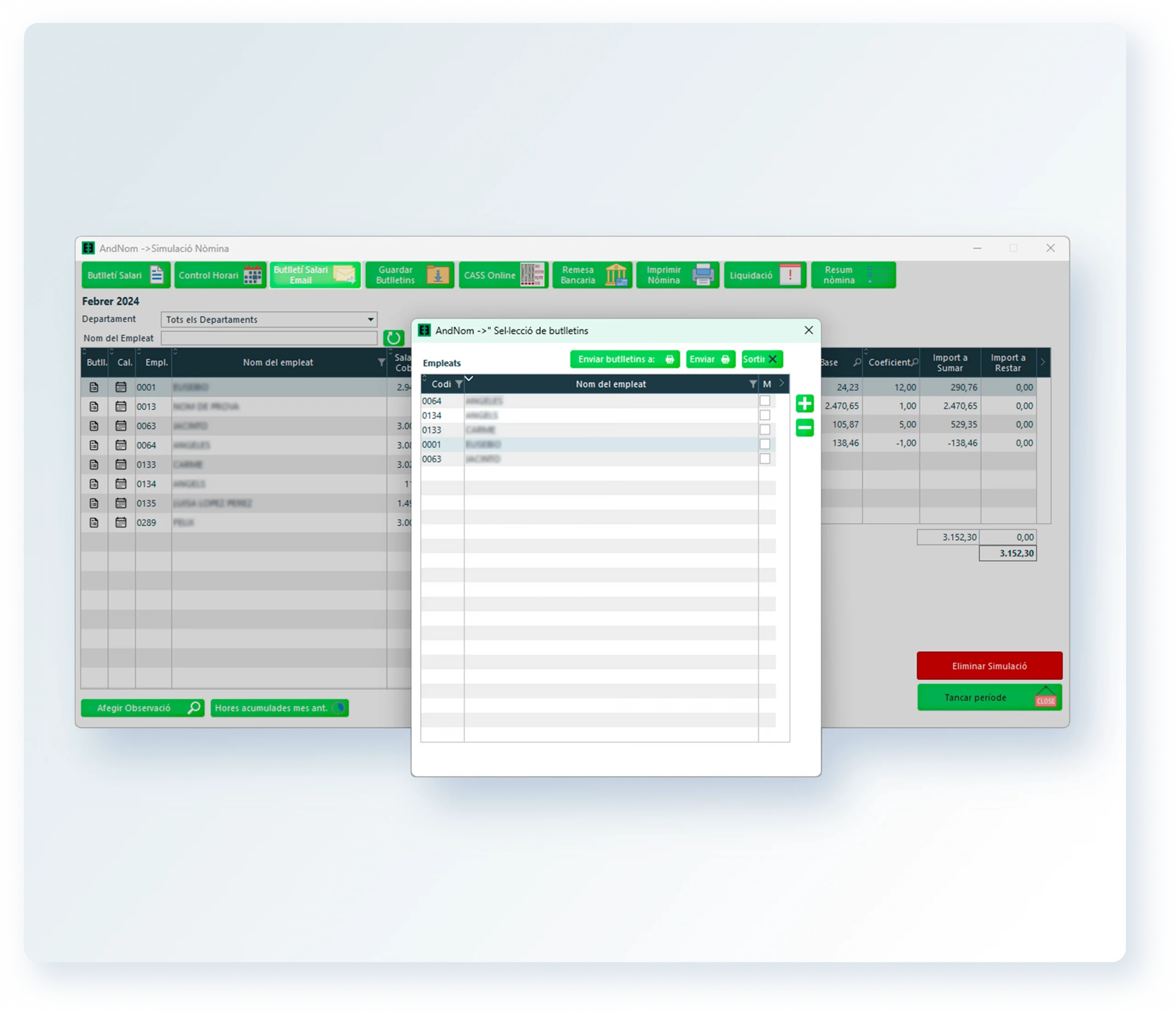1176x1013 pixels.
Task: Tick checkbox for employee 0064 in dialog
Action: (x=764, y=401)
